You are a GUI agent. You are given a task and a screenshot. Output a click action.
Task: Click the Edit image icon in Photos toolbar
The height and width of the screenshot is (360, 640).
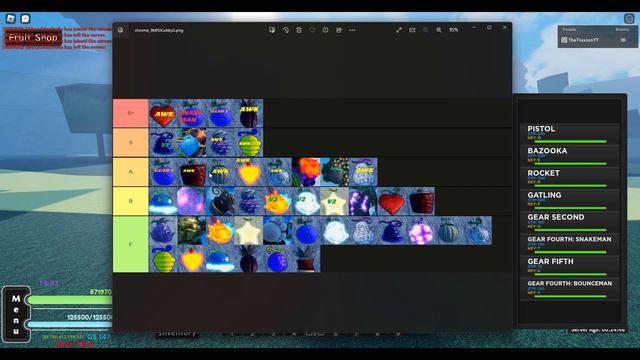click(272, 30)
